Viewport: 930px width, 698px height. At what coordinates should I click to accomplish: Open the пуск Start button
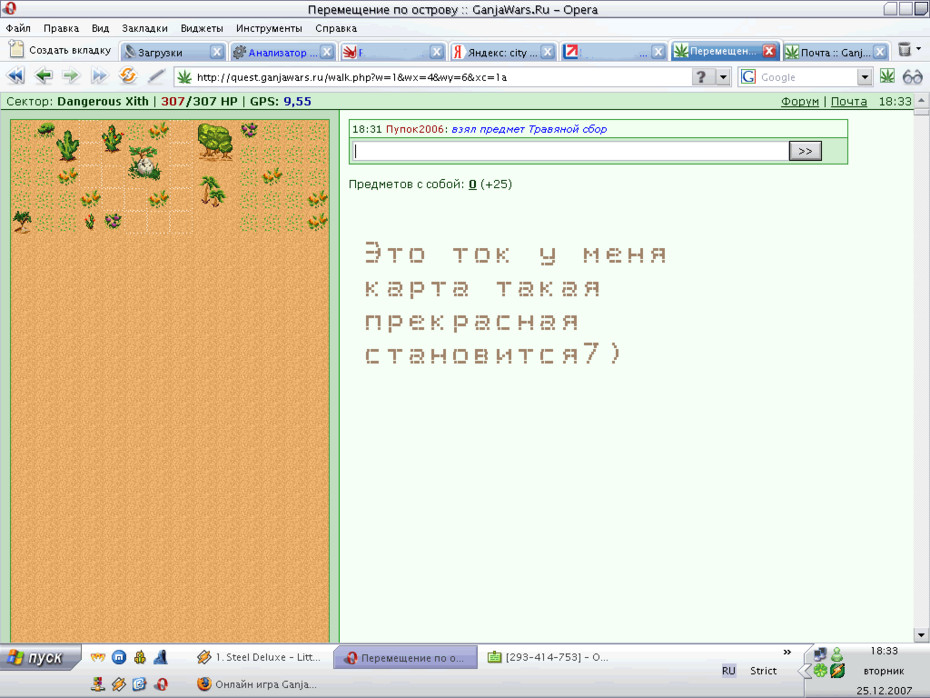point(39,657)
